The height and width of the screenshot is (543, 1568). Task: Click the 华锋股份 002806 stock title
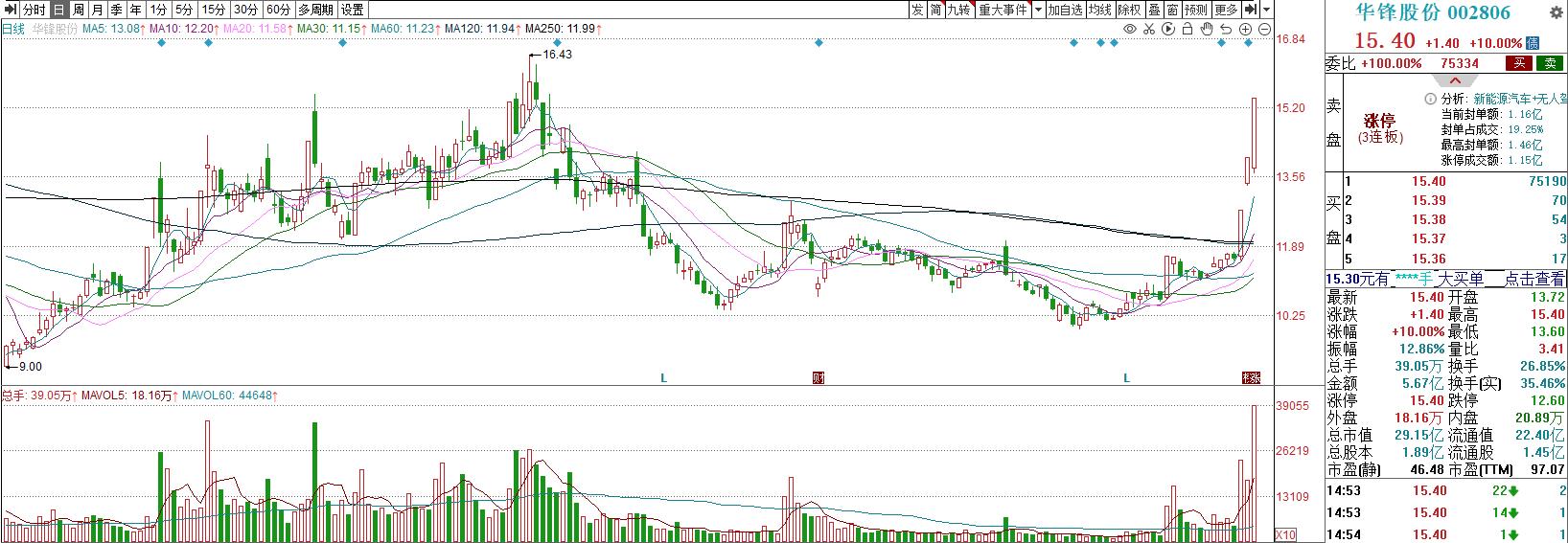[1432, 12]
